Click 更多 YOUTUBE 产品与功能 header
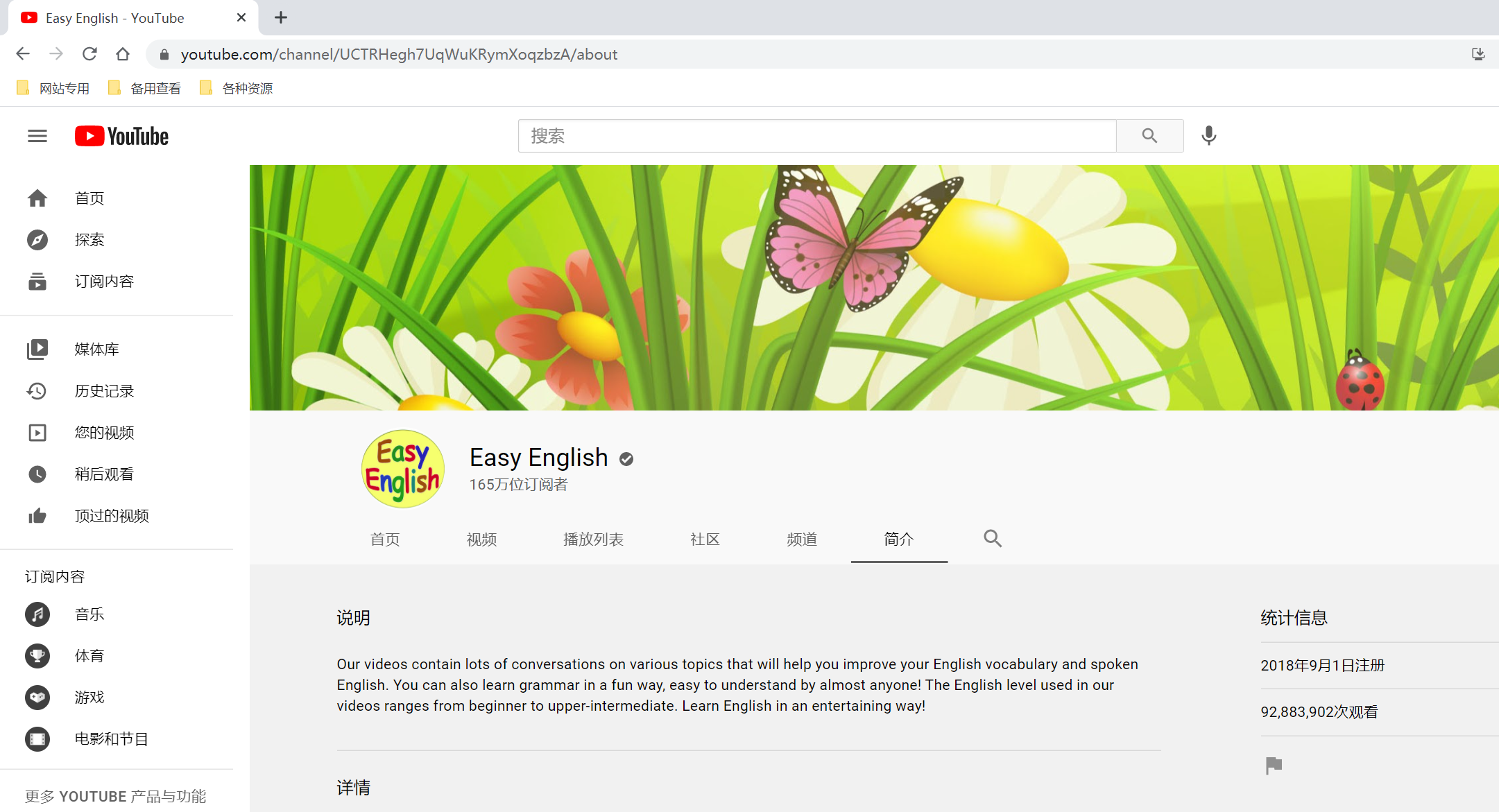The width and height of the screenshot is (1499, 812). pyautogui.click(x=116, y=797)
